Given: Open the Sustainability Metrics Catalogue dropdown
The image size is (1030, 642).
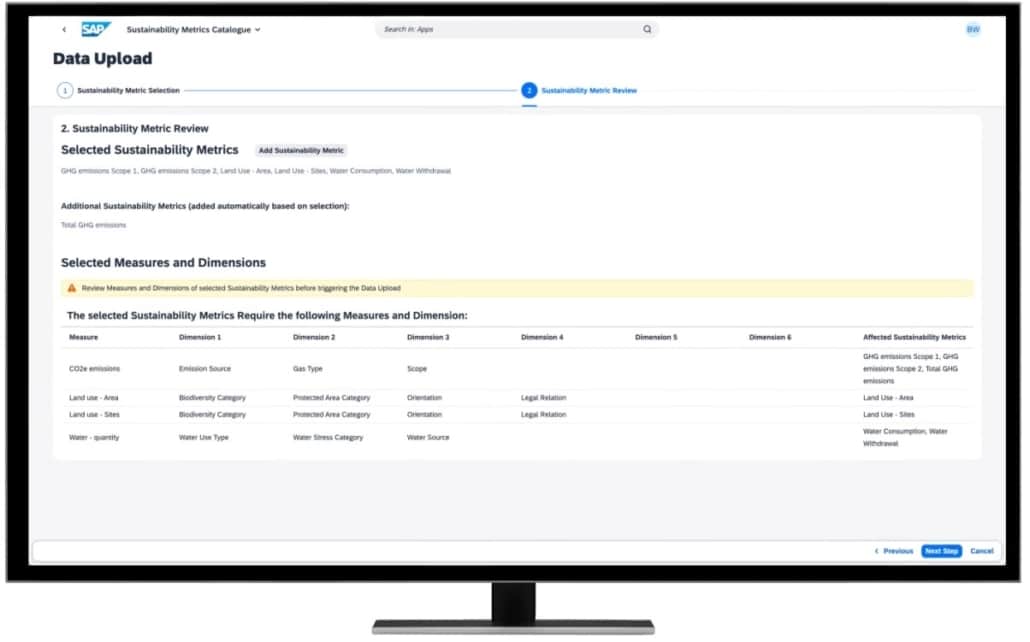Looking at the screenshot, I should (x=192, y=29).
